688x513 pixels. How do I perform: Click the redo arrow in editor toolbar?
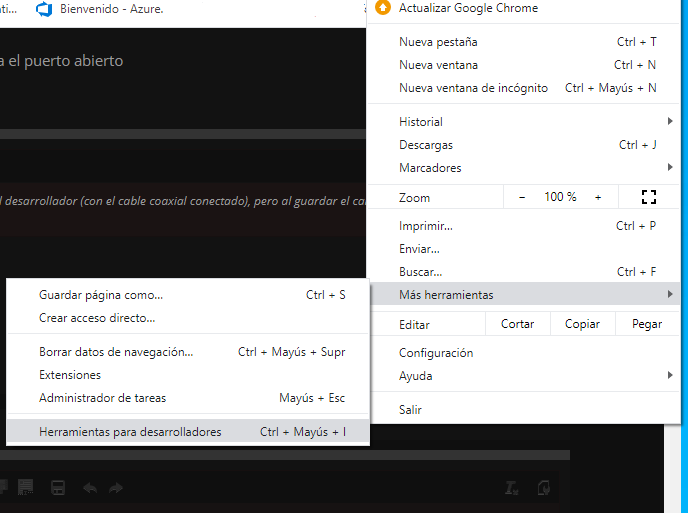[x=116, y=488]
